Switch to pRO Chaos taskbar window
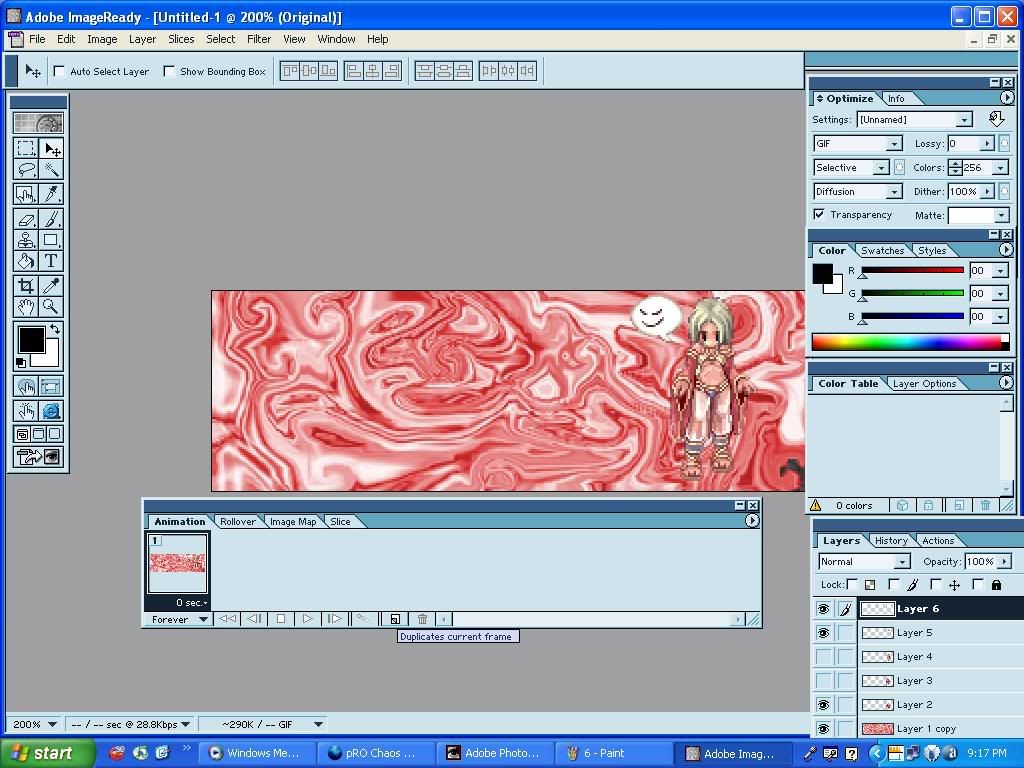The width and height of the screenshot is (1024, 768). click(374, 753)
